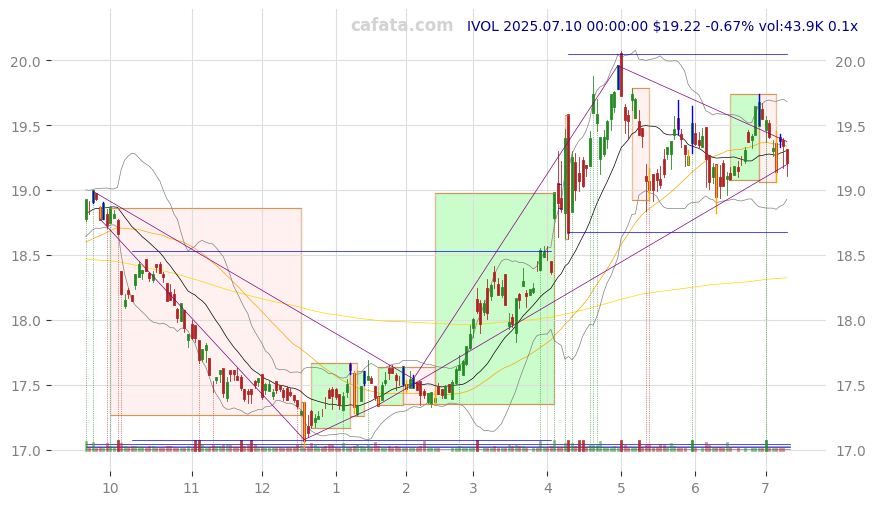Click the right axis label 19.5

[850, 127]
